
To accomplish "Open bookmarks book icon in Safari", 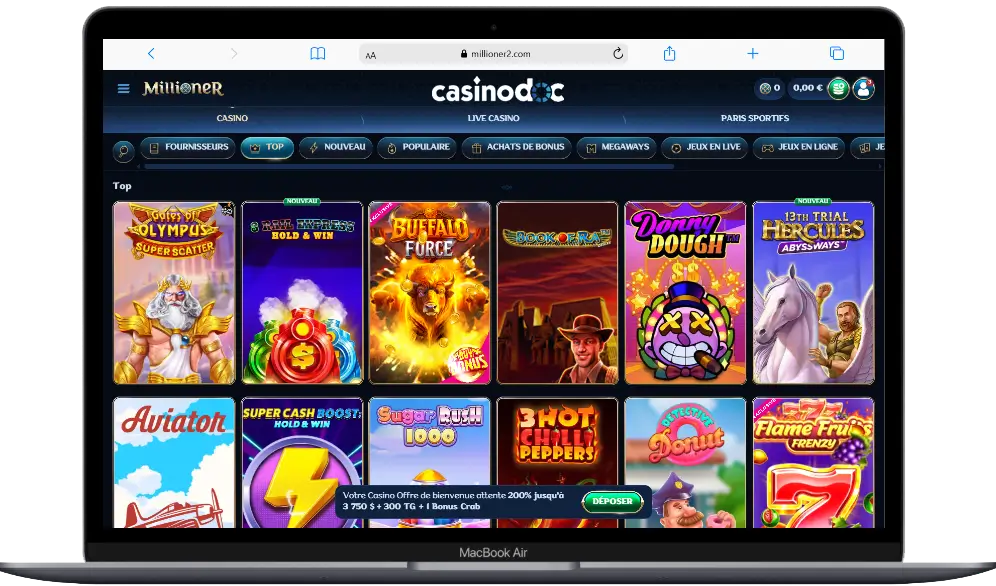I will point(318,54).
